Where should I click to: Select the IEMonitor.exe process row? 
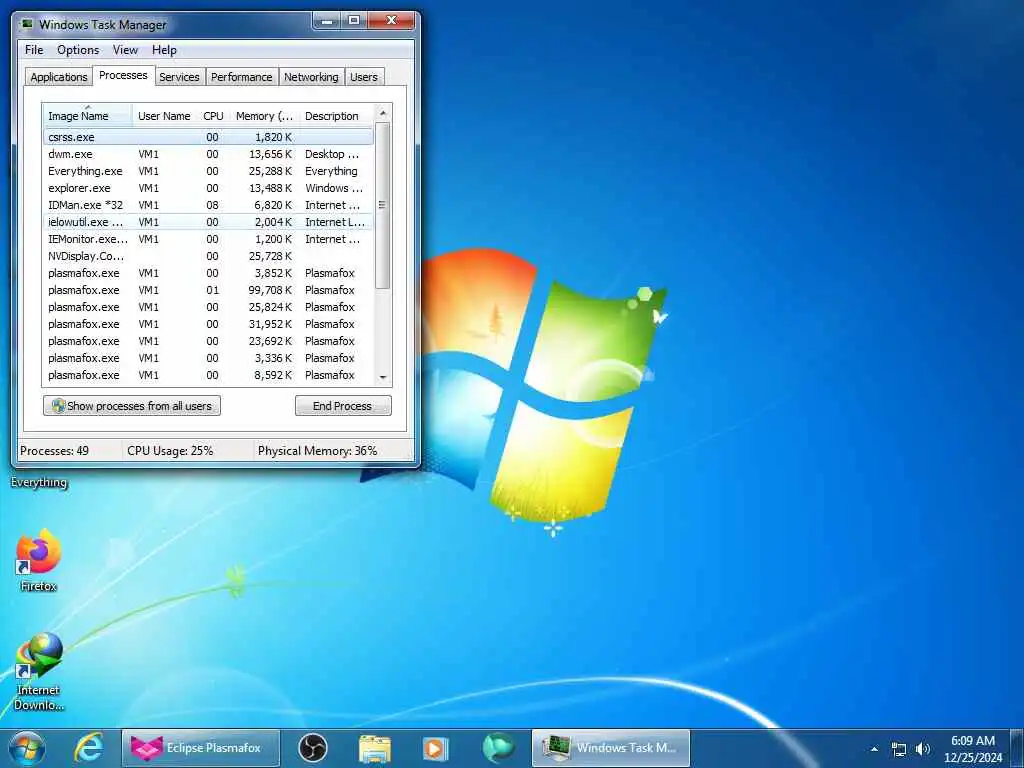click(x=208, y=239)
